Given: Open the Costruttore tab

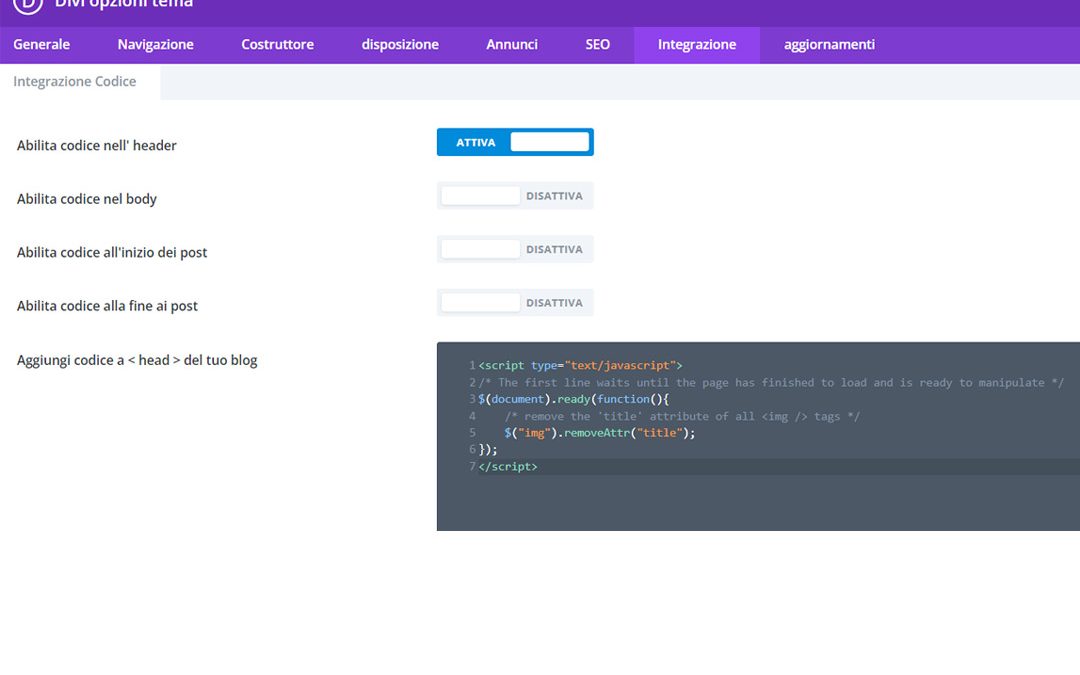Looking at the screenshot, I should (x=278, y=45).
